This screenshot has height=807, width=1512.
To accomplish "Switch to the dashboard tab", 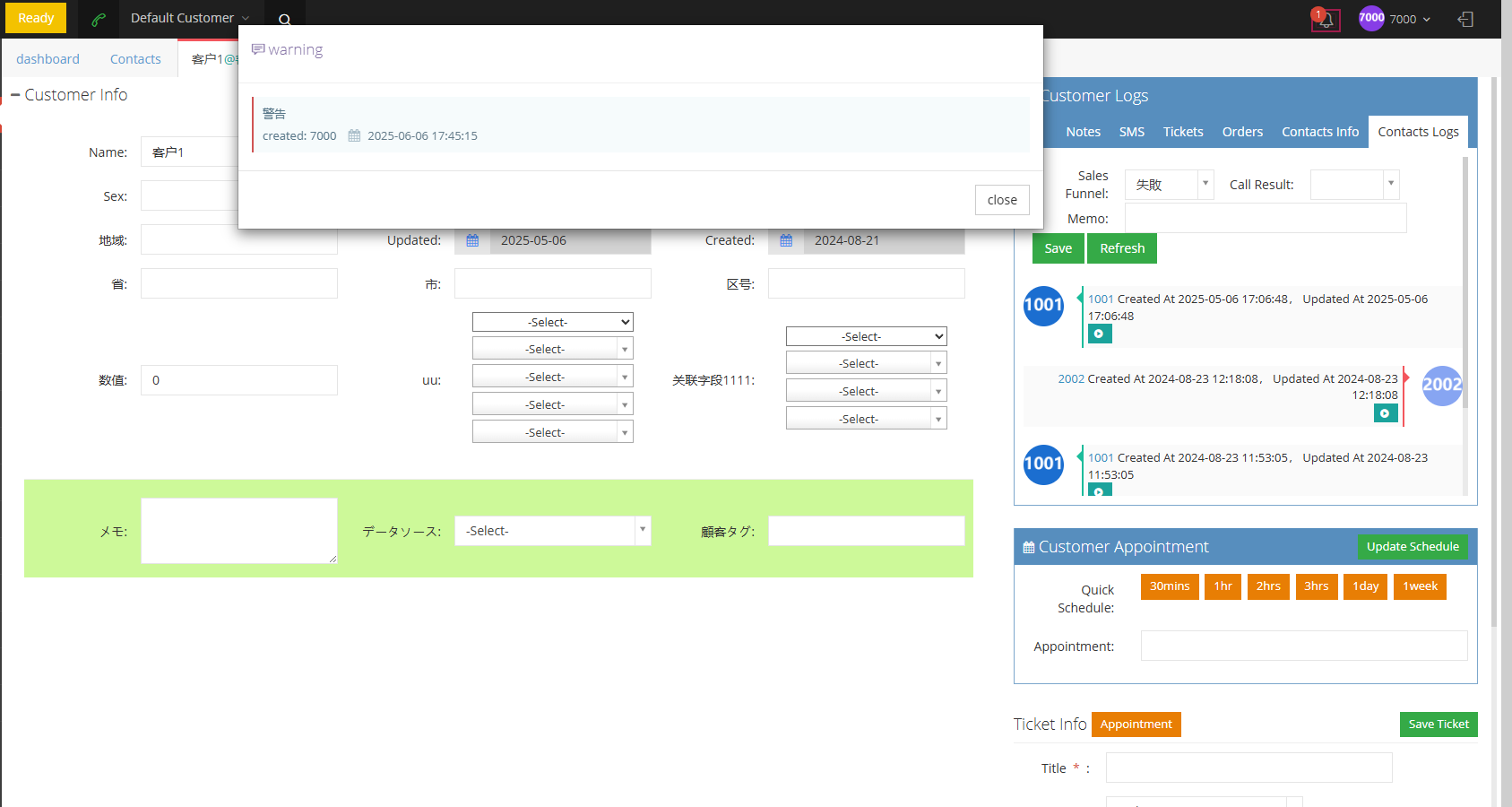I will click(x=48, y=59).
